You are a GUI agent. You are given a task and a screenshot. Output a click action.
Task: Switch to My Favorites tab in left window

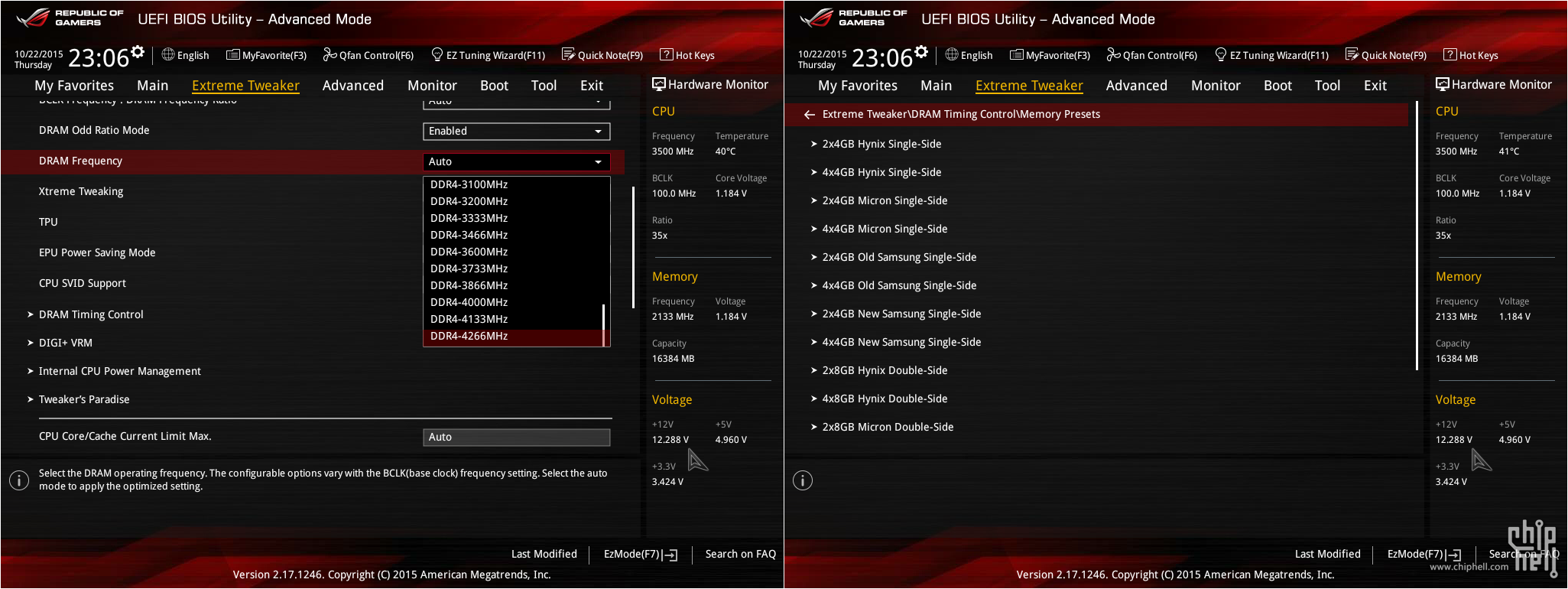pos(74,86)
